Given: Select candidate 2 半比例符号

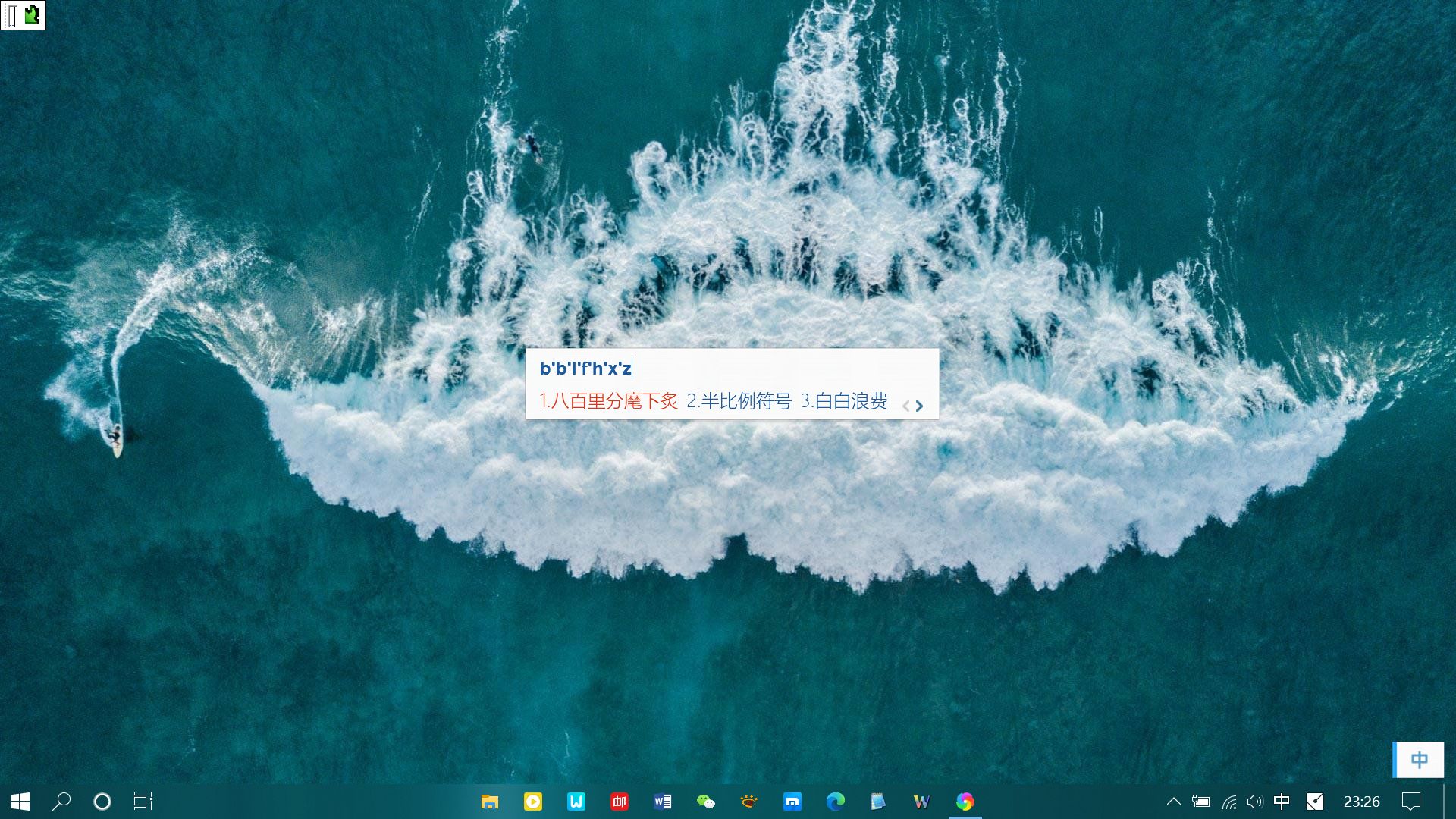Looking at the screenshot, I should [x=739, y=401].
